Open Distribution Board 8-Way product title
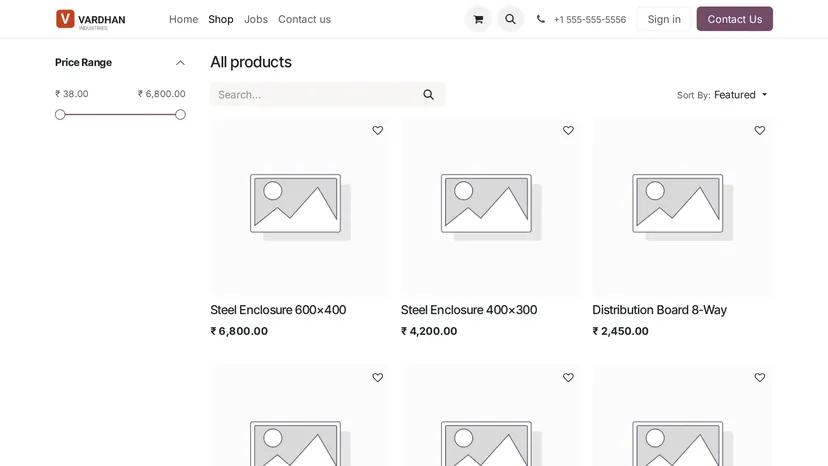This screenshot has height=466, width=828. 659,310
